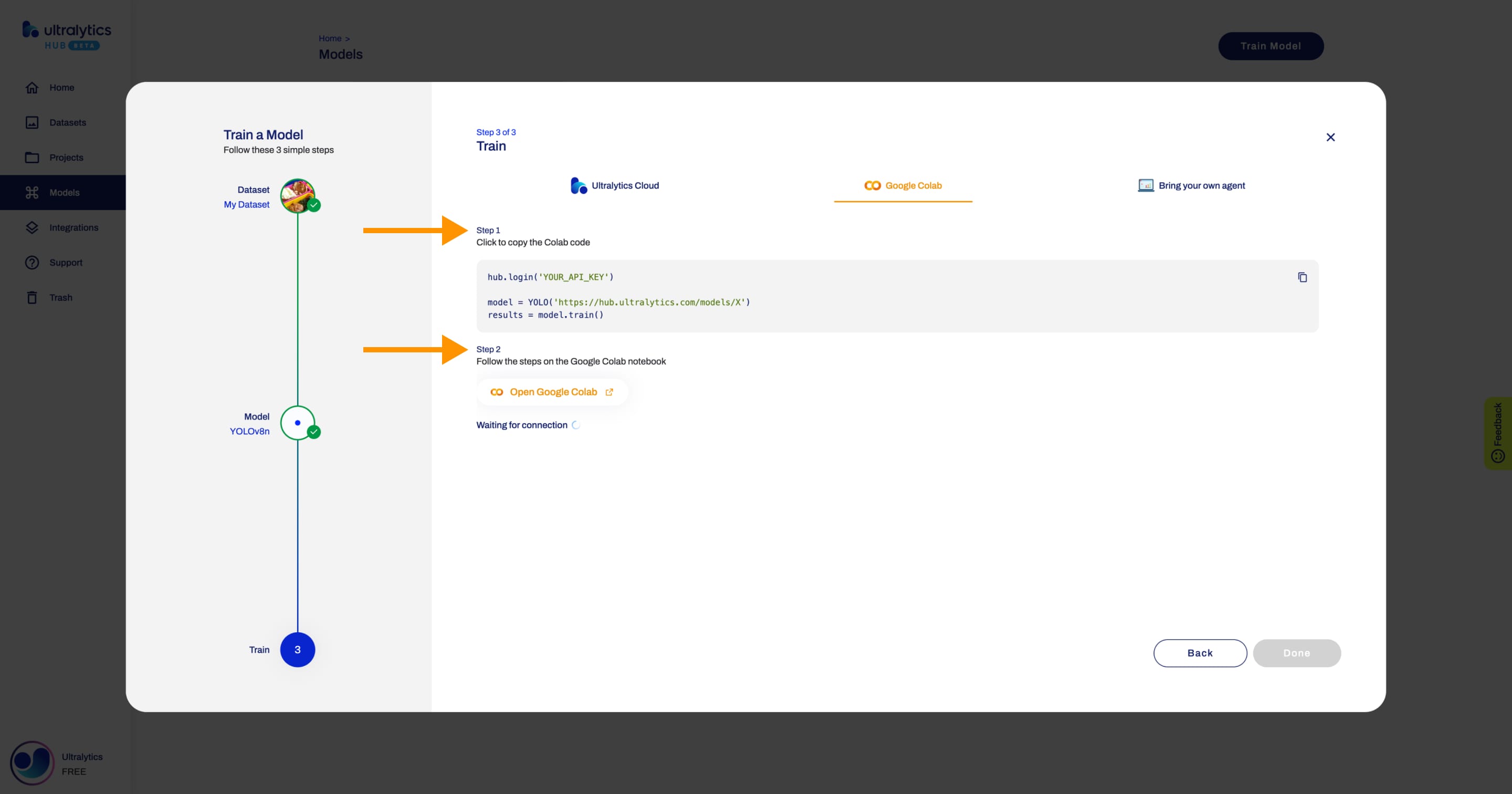This screenshot has width=1512, height=794.
Task: Click the copy code icon
Action: [1301, 277]
